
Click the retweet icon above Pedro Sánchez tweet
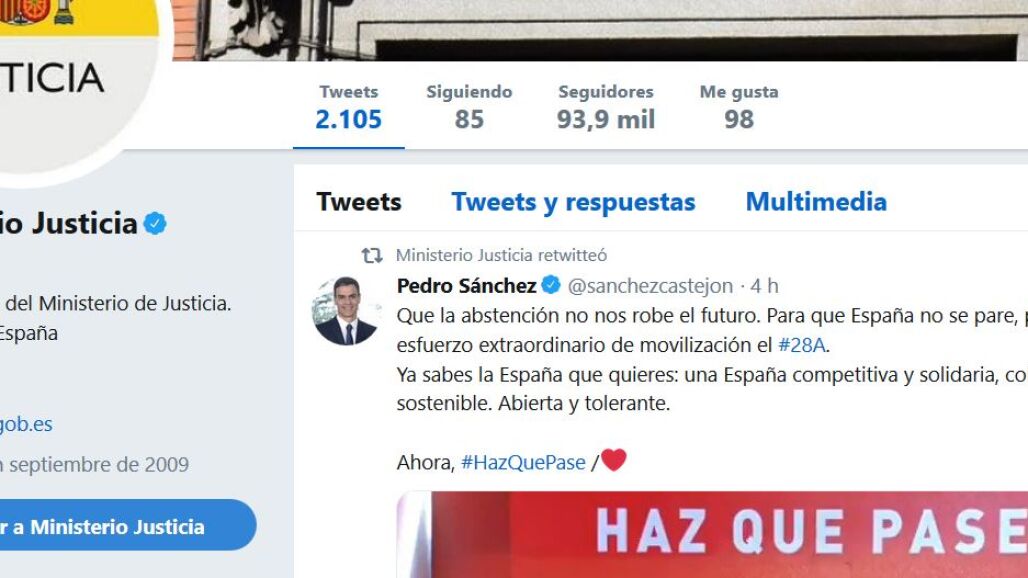(x=372, y=255)
